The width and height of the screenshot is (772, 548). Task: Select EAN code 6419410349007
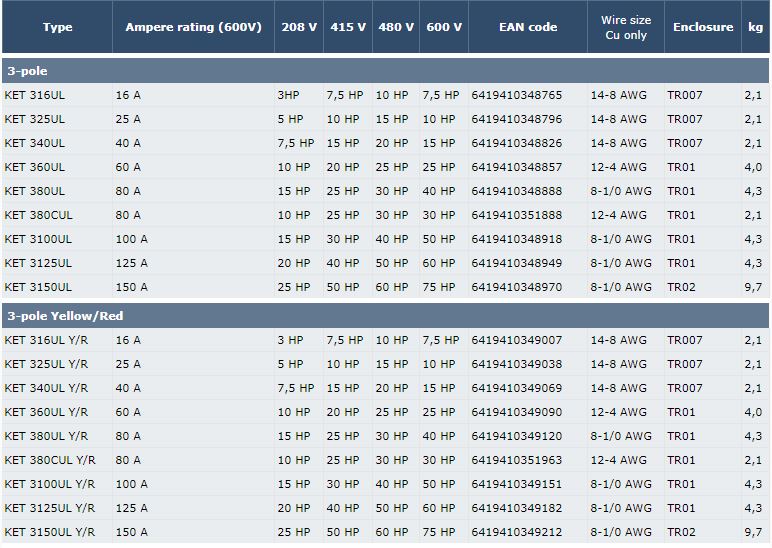coord(516,340)
